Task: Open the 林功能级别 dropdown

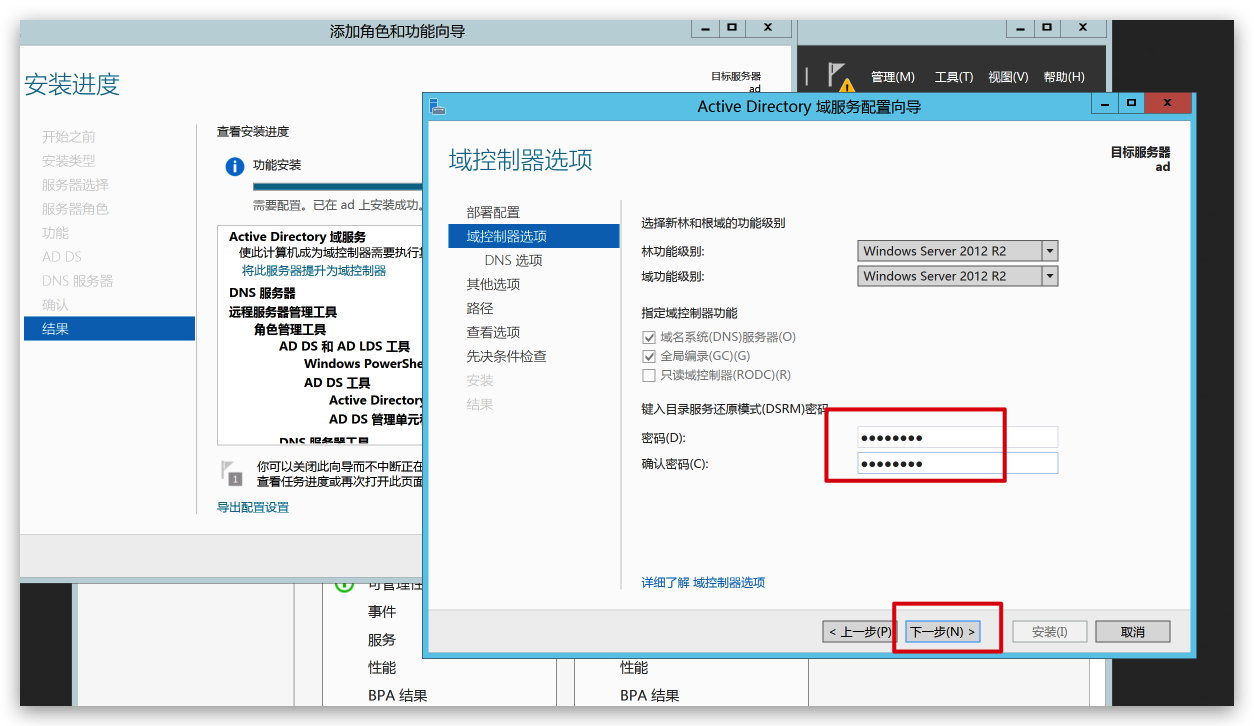Action: click(1049, 251)
